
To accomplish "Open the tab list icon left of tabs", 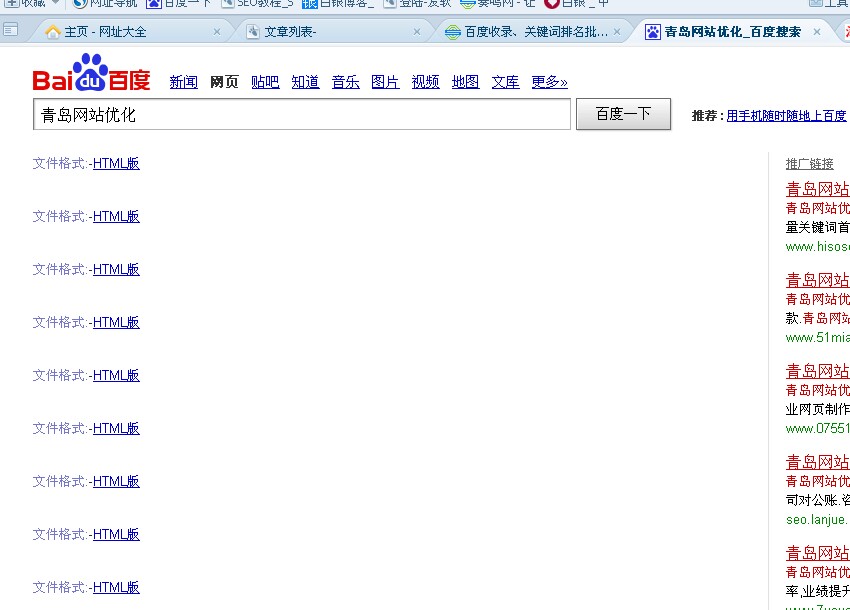I will 10,31.
